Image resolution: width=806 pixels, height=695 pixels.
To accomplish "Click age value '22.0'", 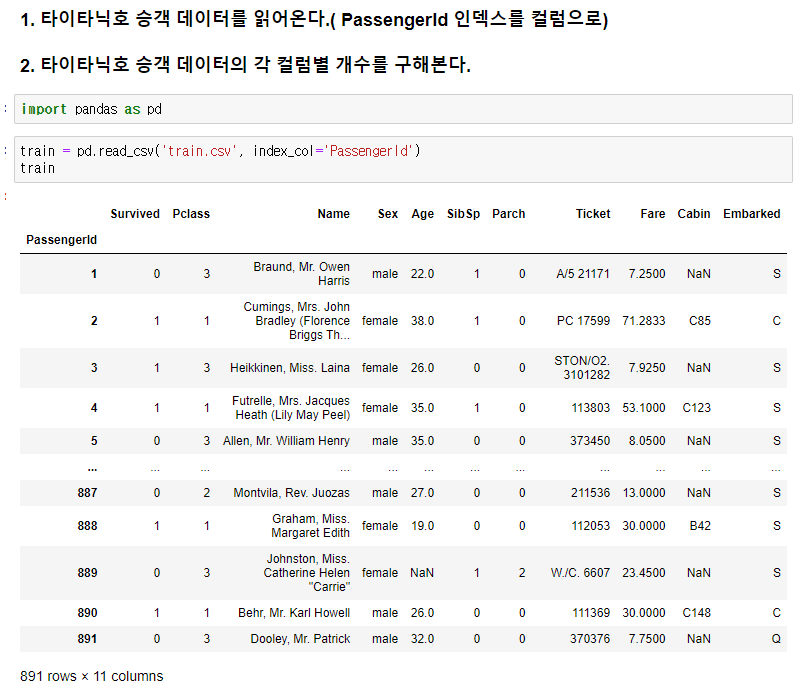I will pos(422,274).
